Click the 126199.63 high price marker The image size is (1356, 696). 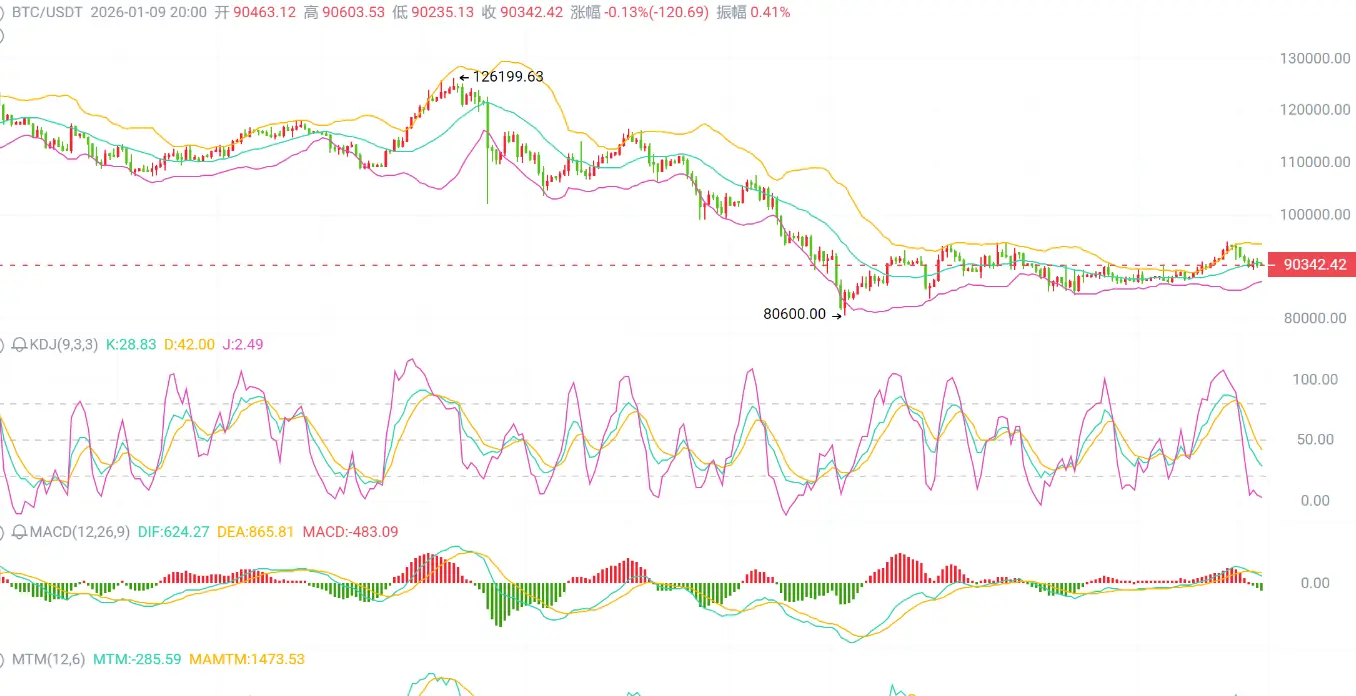tap(508, 76)
